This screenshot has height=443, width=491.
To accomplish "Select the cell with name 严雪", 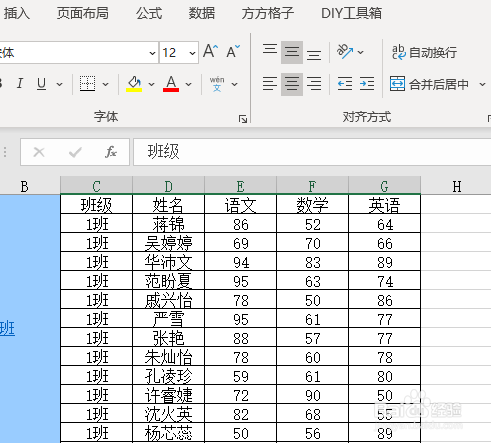I will click(x=168, y=318).
